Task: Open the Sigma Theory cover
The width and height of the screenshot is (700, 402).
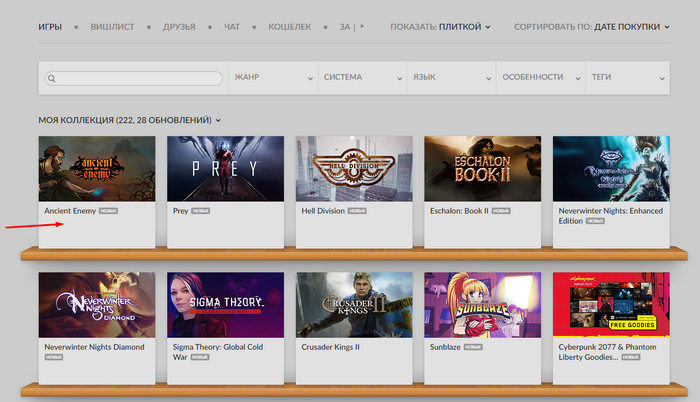Action: click(225, 305)
